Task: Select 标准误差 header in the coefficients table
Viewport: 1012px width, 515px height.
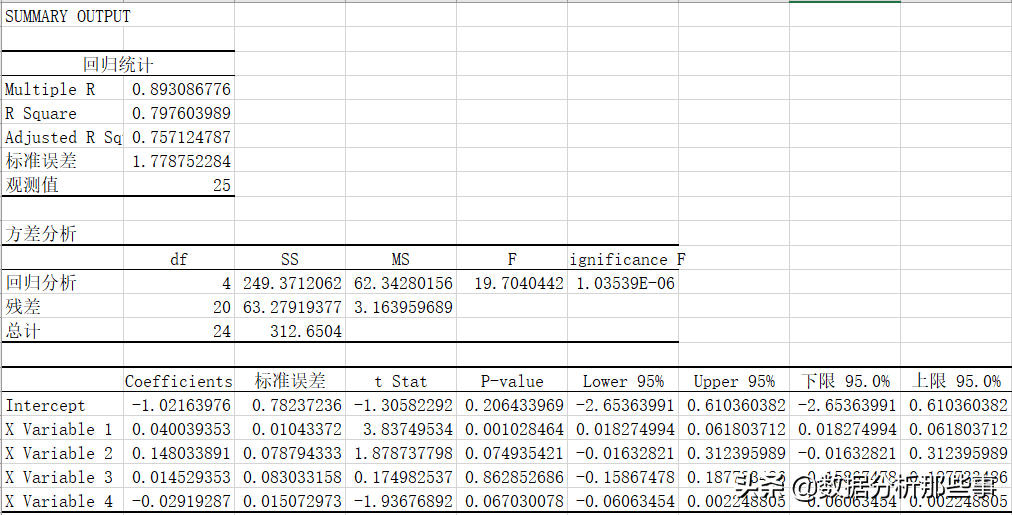Action: (290, 381)
